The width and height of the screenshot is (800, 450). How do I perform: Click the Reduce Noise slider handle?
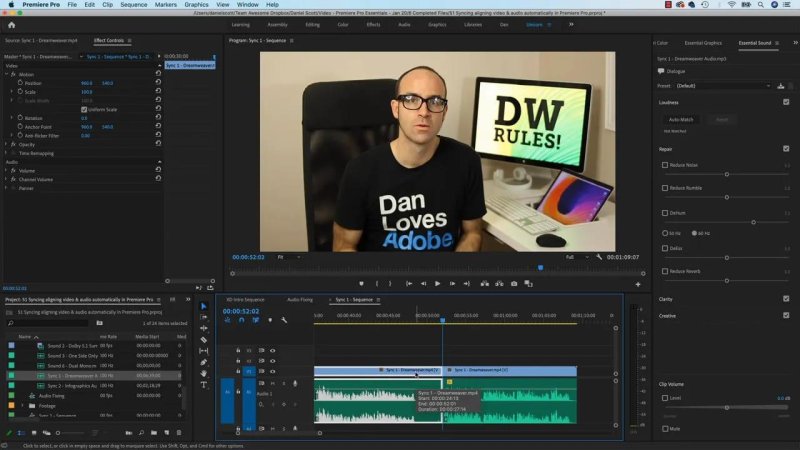pos(727,174)
